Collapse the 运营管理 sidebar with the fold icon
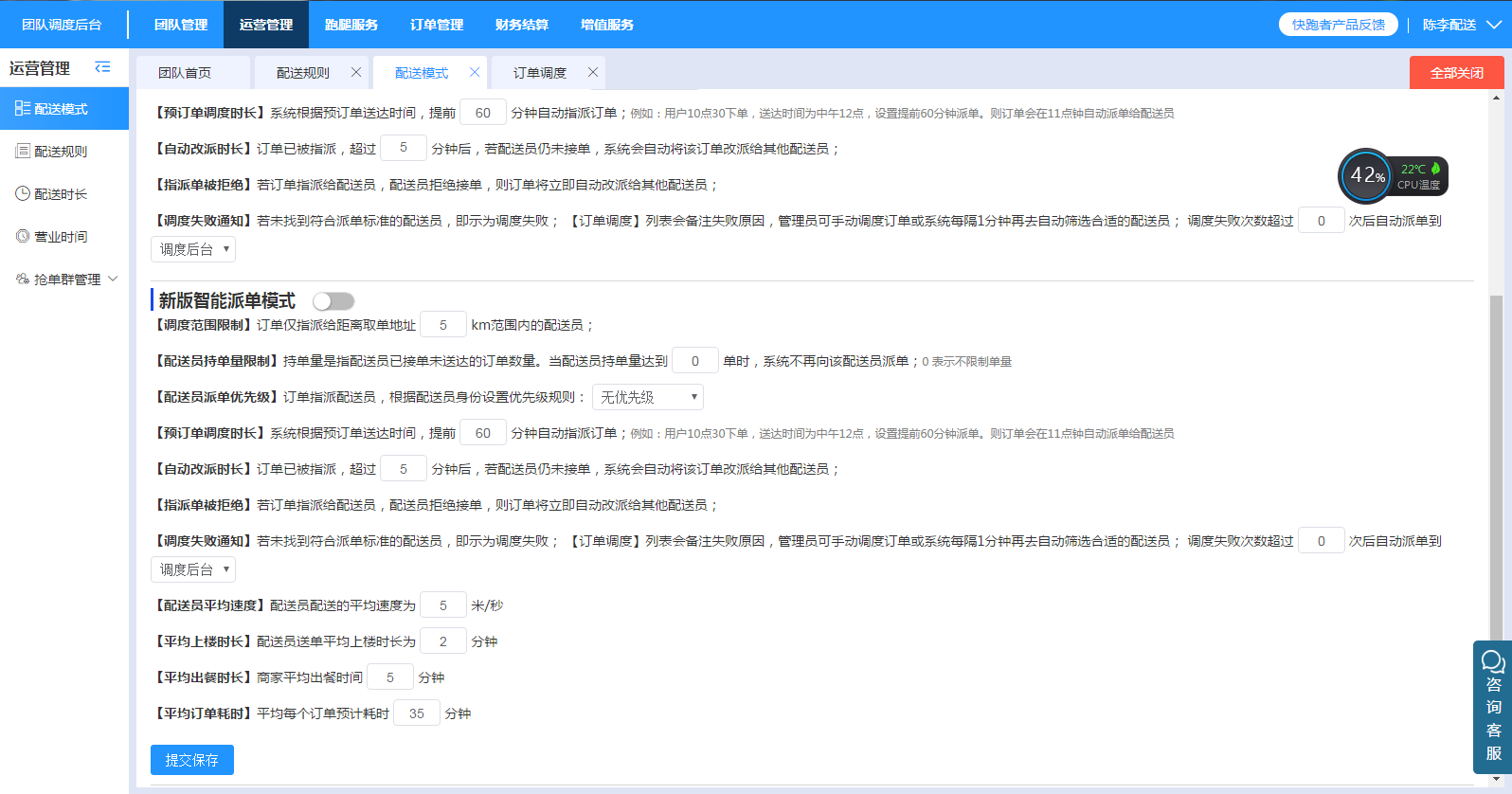The image size is (1512, 794). (x=102, y=67)
